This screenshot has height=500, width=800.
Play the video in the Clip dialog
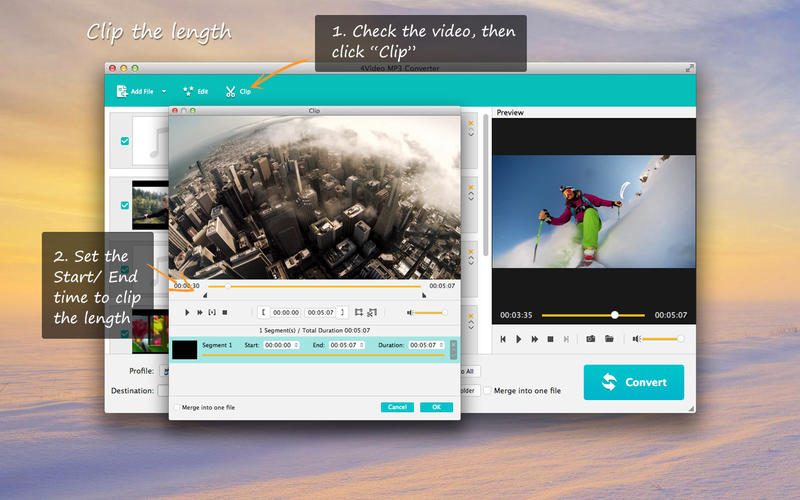(x=187, y=312)
